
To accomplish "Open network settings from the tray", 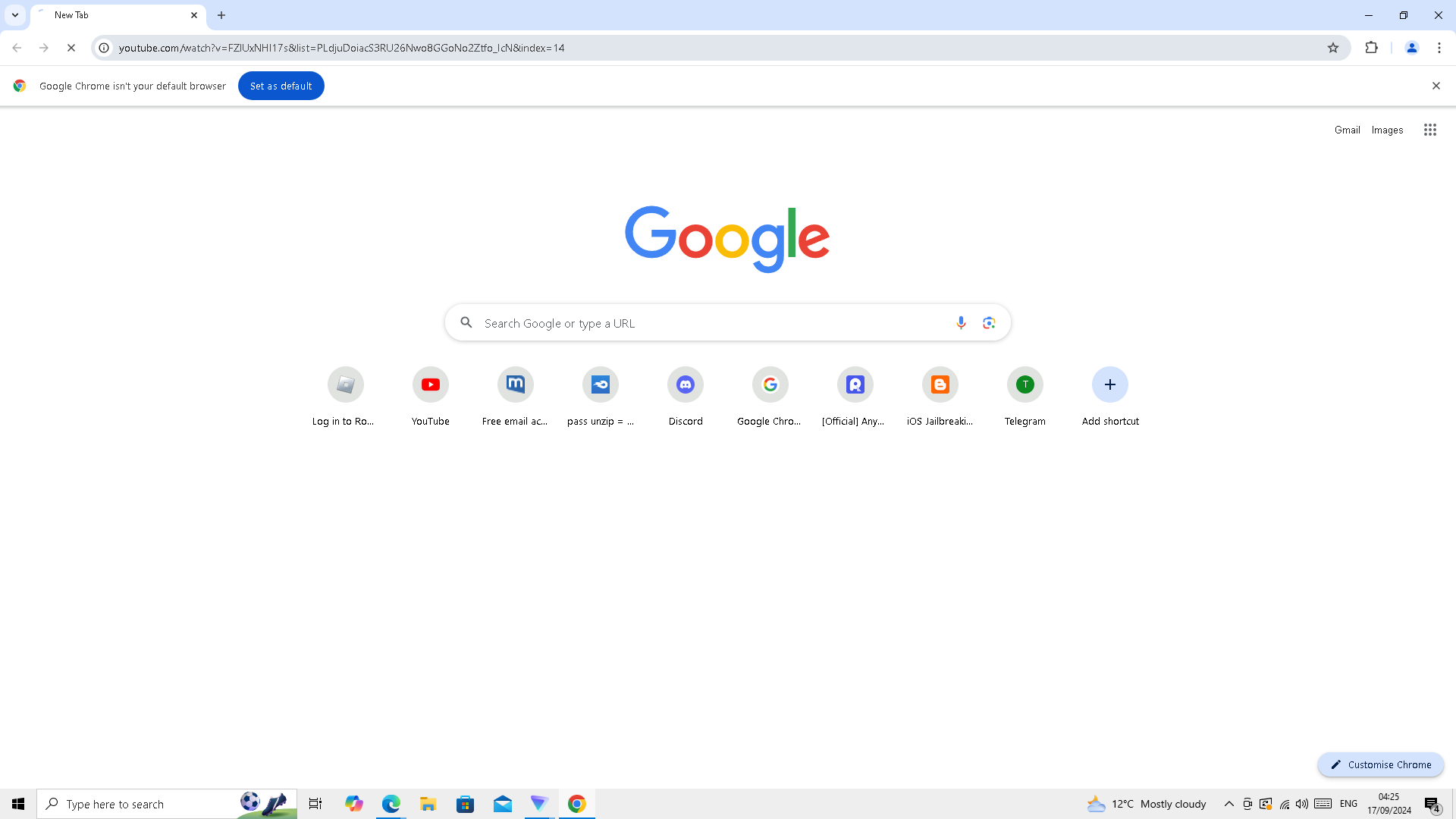I will (x=1285, y=804).
